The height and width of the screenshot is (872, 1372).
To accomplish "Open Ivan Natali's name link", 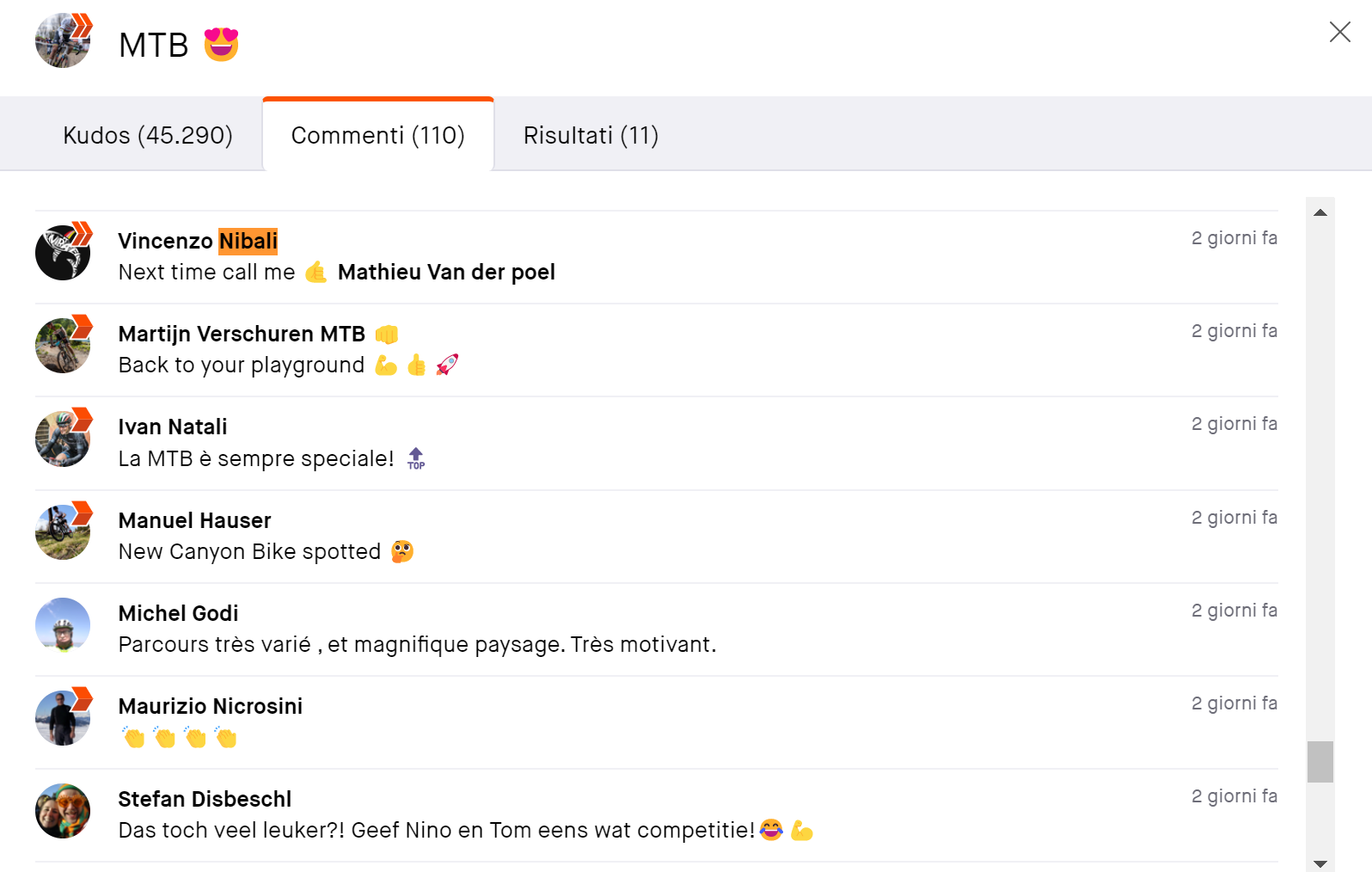I will coord(173,427).
